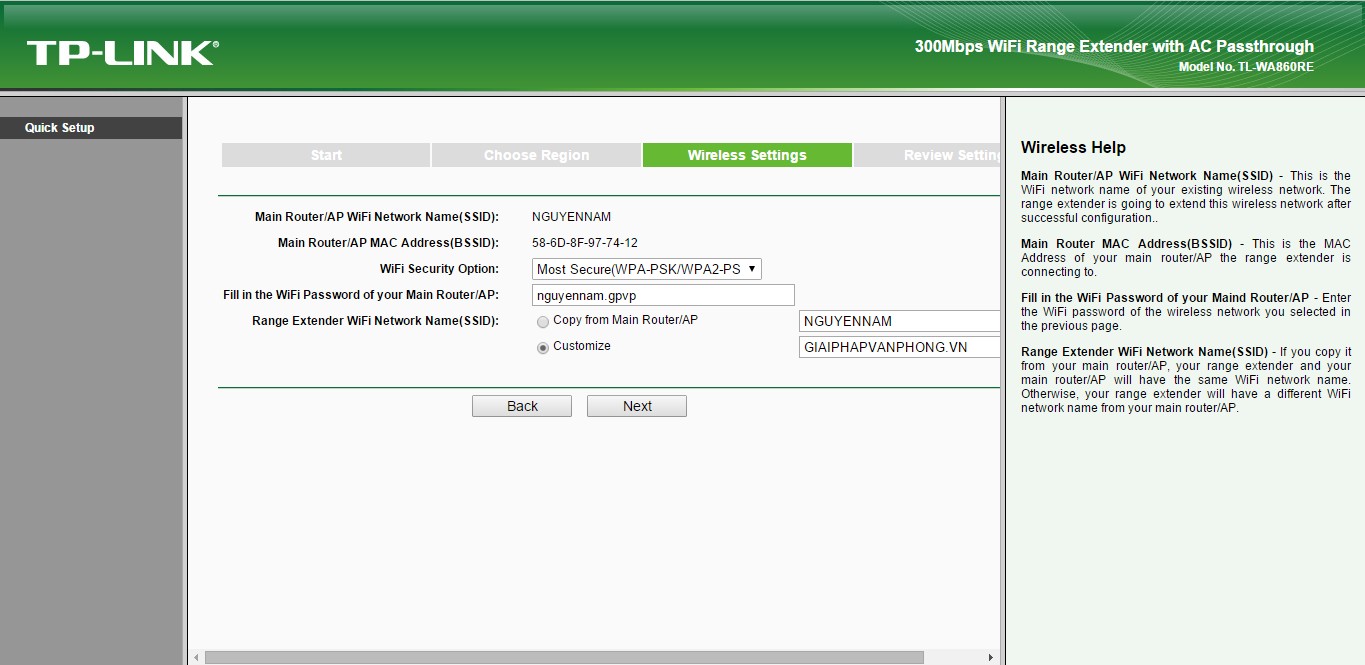
Task: Click Range Extender WiFi Network Name(SSID) label
Action: [375, 321]
